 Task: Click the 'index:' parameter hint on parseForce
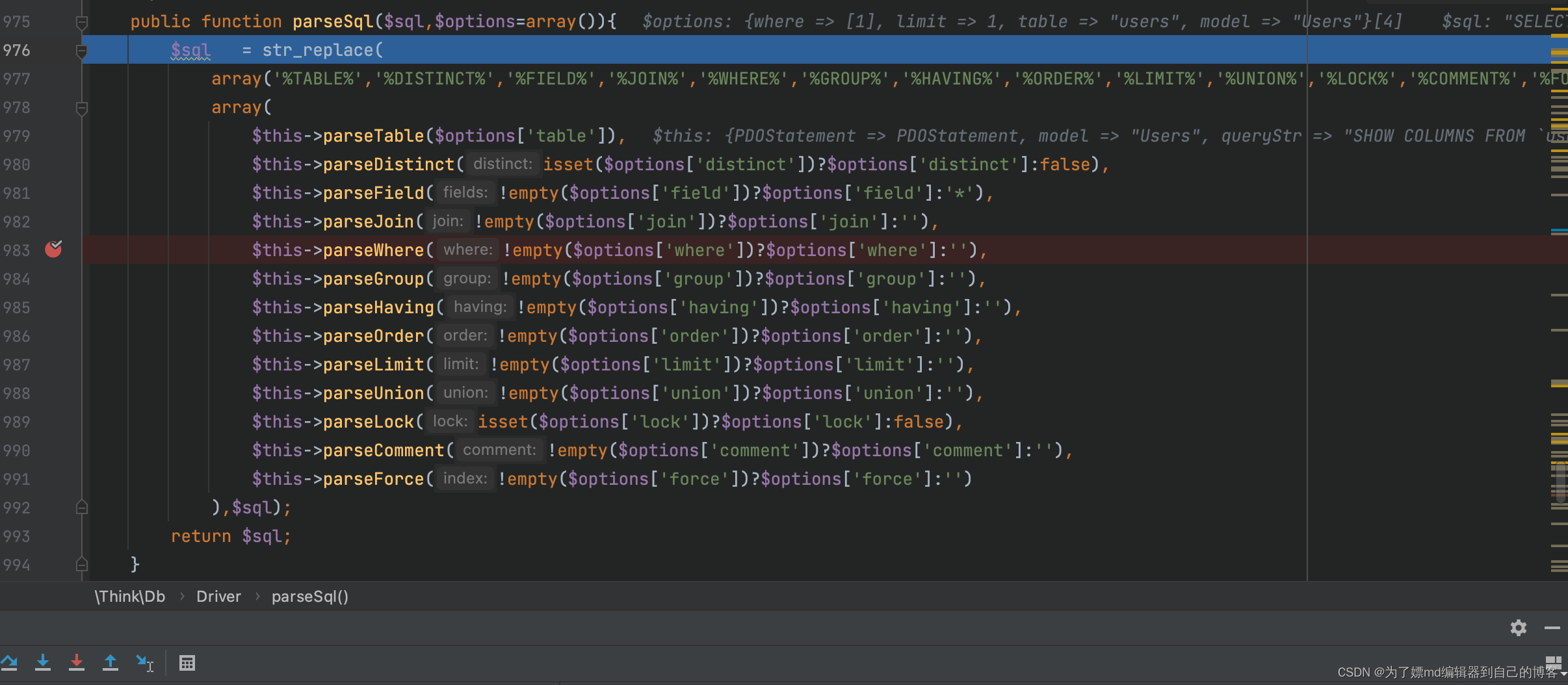(x=465, y=478)
